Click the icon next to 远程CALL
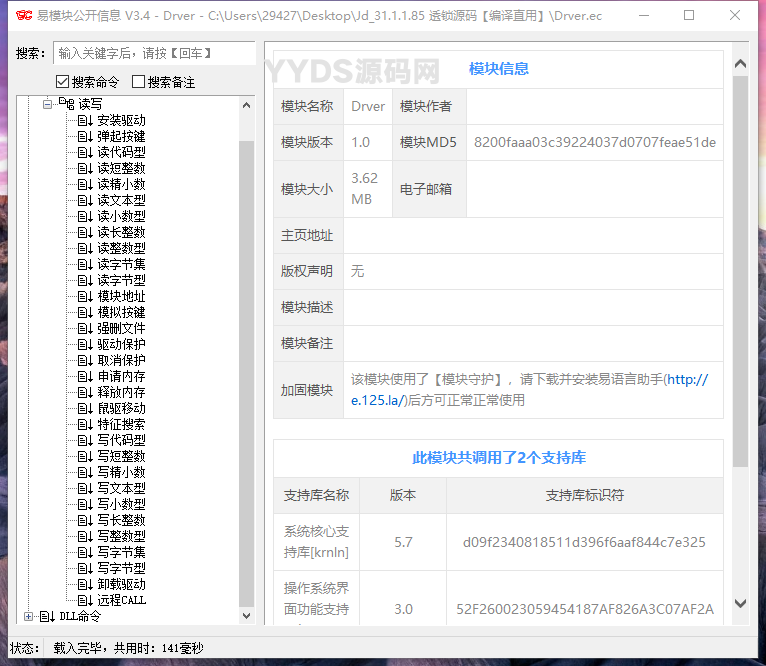The height and width of the screenshot is (666, 766). 85,600
